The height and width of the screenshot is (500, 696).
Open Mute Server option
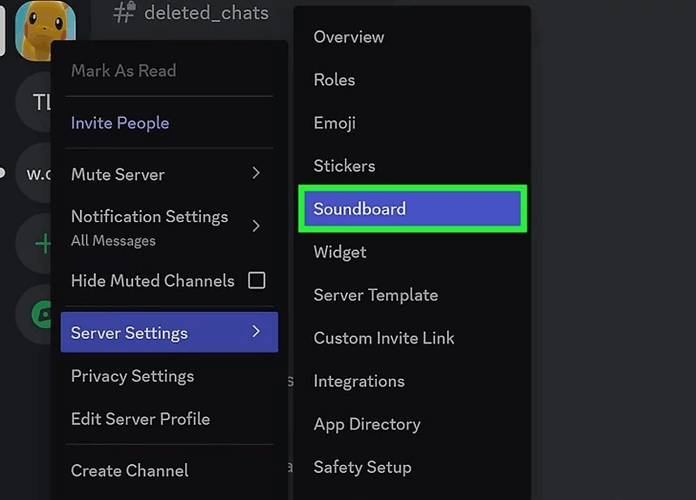[169, 174]
